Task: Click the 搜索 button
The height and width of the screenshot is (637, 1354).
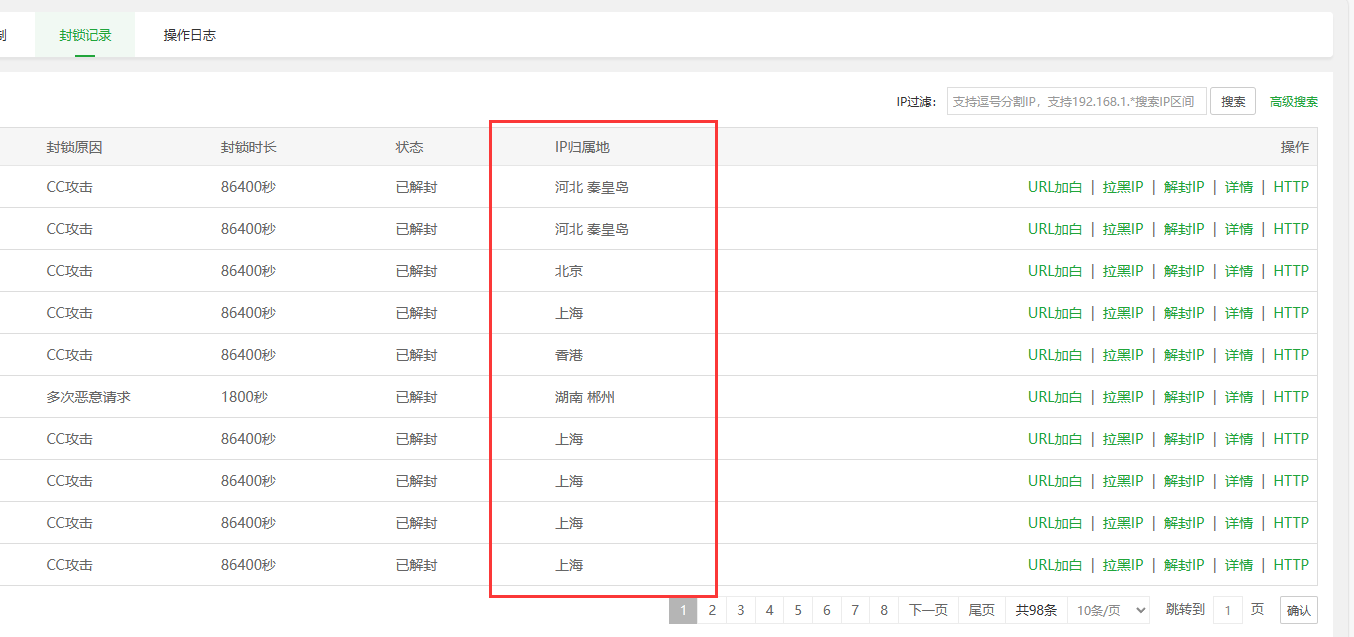Action: pos(1233,101)
